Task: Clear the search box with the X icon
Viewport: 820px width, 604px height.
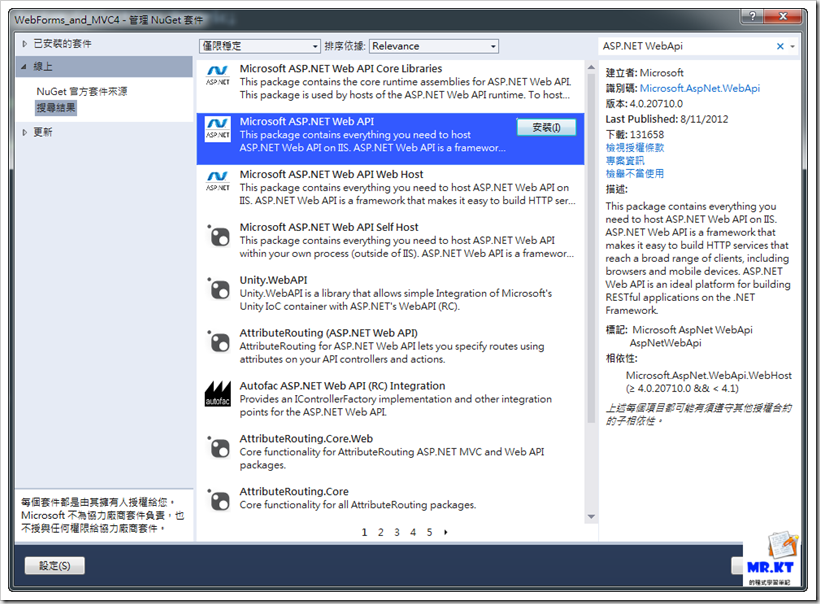Action: (780, 46)
